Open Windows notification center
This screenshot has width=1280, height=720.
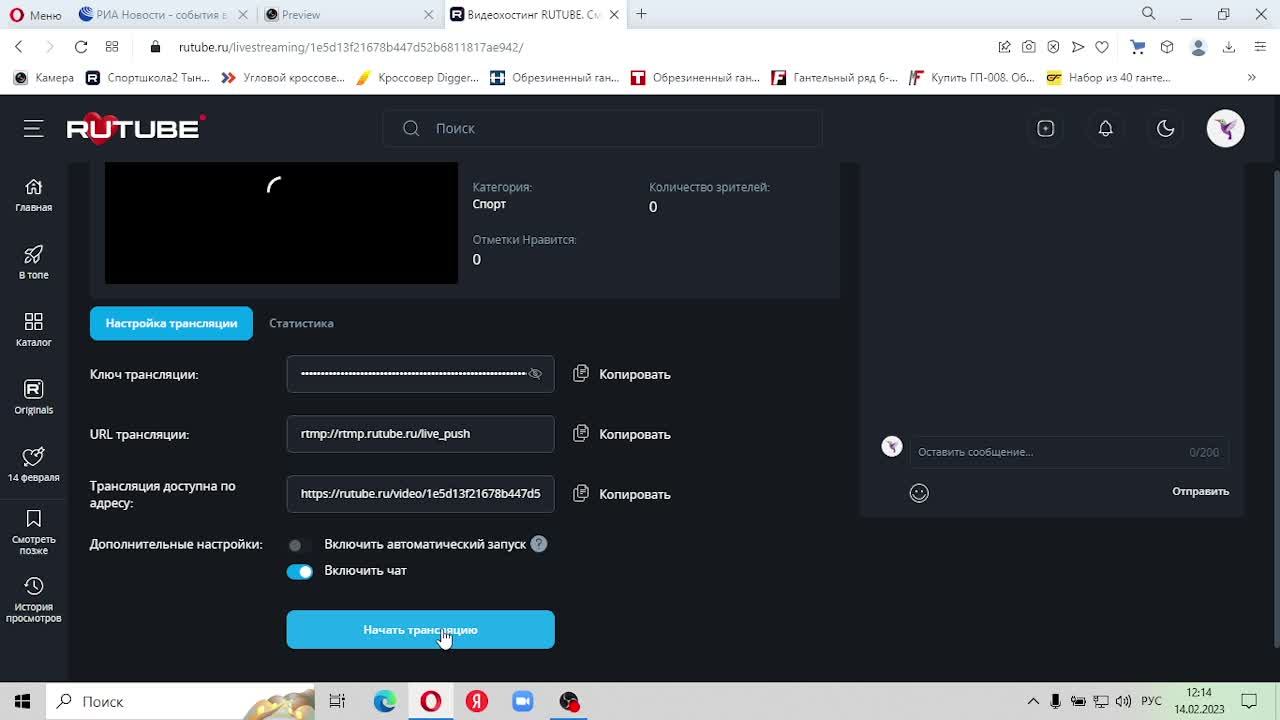point(1249,701)
